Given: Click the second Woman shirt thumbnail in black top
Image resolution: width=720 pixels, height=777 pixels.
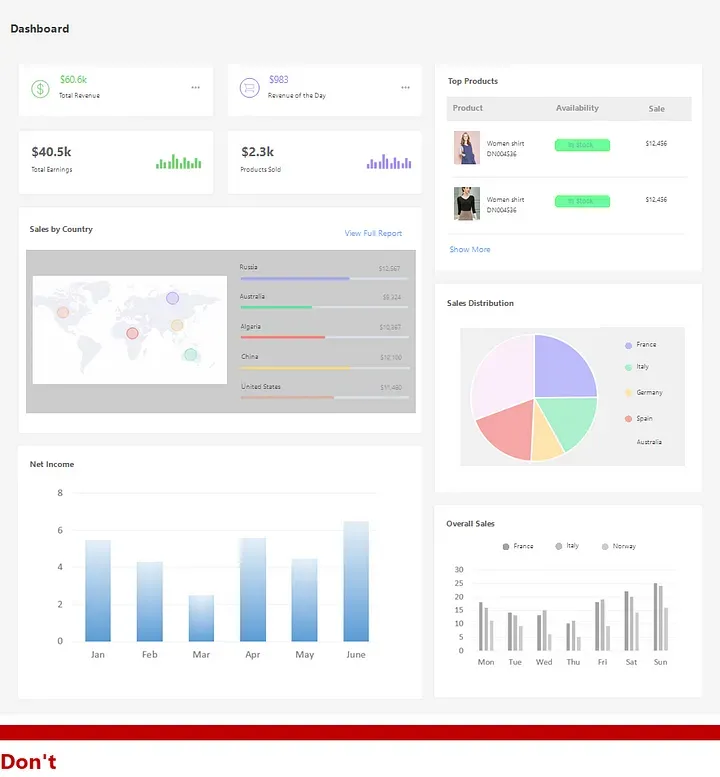Looking at the screenshot, I should coord(467,203).
